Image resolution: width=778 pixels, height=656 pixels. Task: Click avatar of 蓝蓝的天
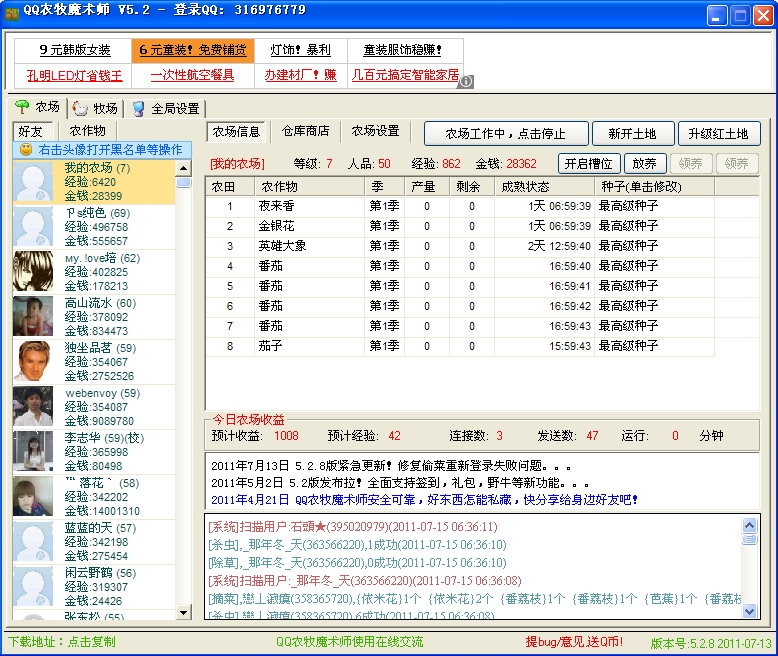point(33,541)
